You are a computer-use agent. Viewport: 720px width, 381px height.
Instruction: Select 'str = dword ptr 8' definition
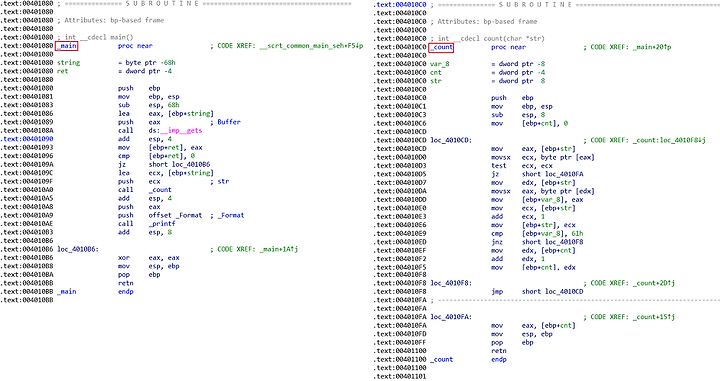(487, 81)
